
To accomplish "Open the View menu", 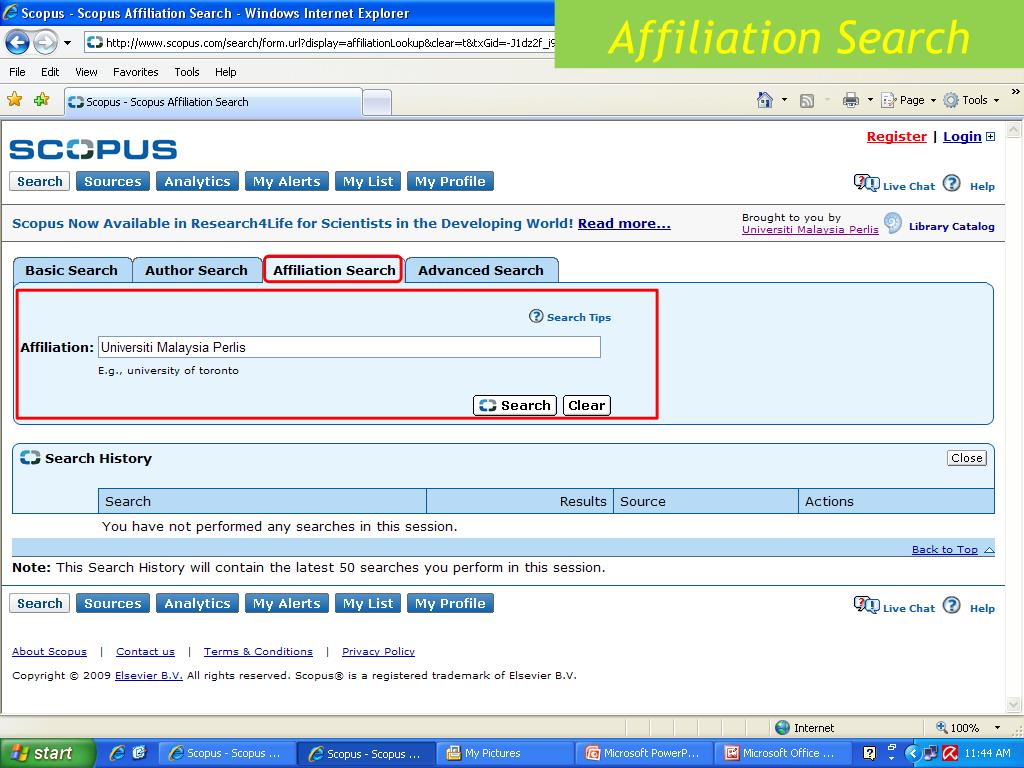I will pyautogui.click(x=86, y=72).
